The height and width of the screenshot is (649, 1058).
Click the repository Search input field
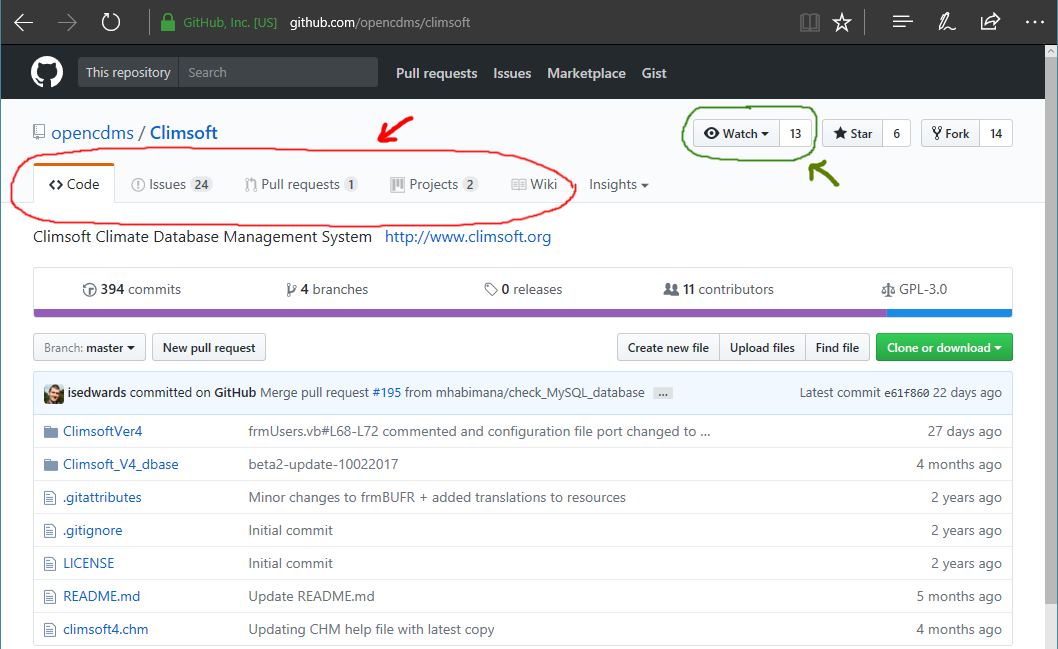(278, 72)
